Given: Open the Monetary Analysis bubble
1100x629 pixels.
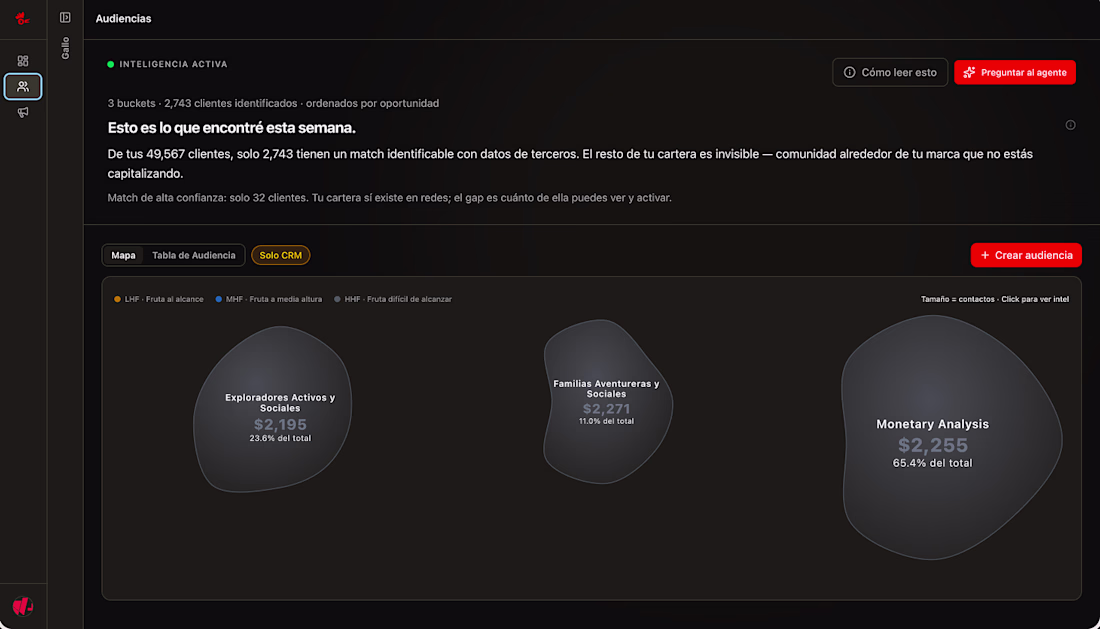Looking at the screenshot, I should (x=951, y=437).
